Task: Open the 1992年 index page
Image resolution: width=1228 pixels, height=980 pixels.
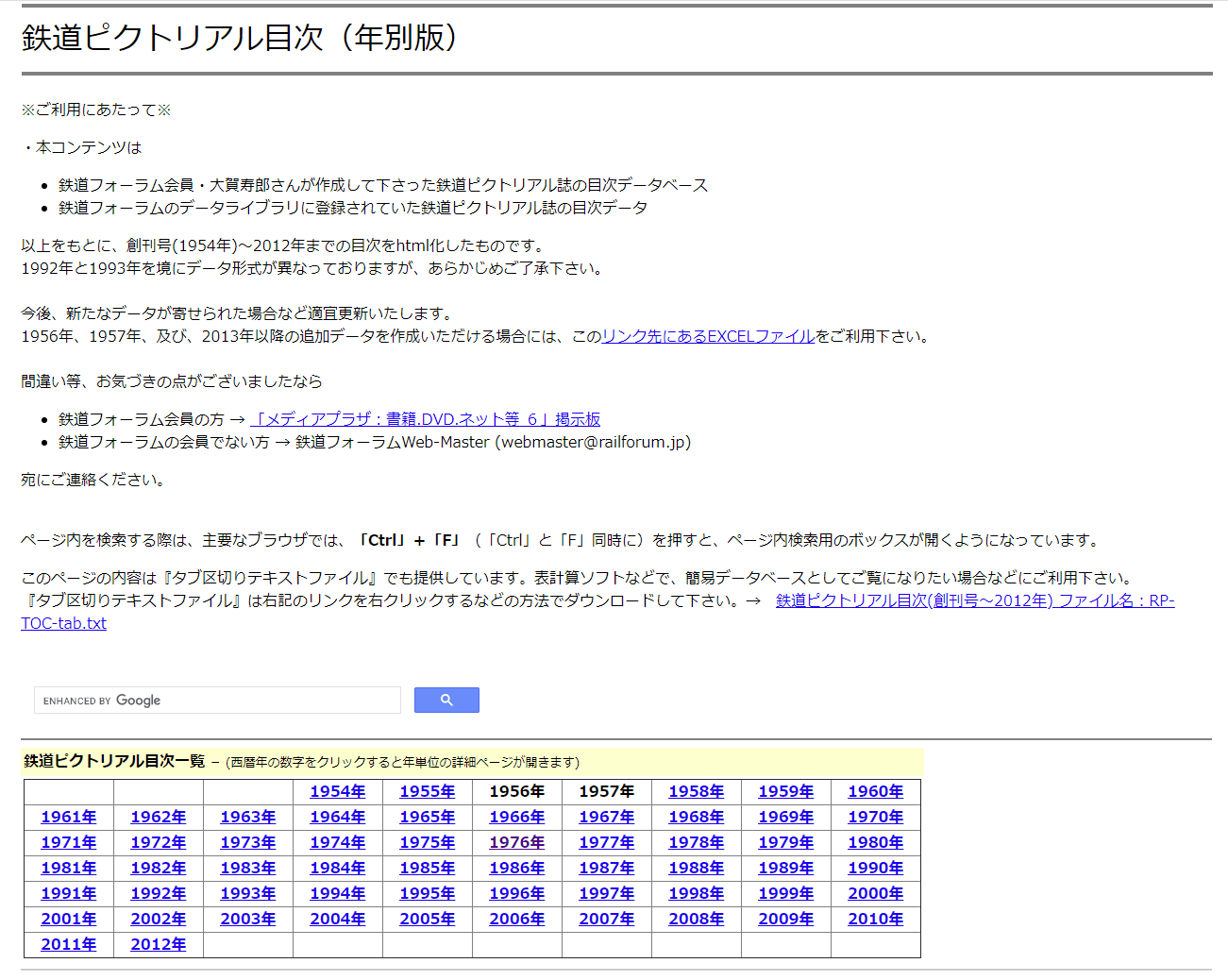Action: [x=159, y=893]
